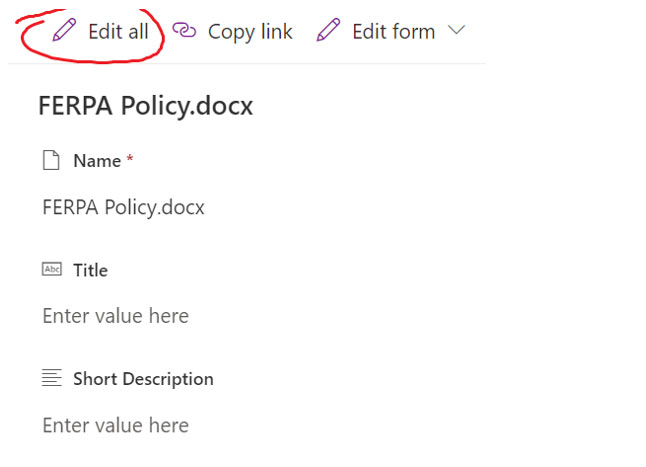Click the Short Description field label
The image size is (646, 467).
click(x=143, y=379)
